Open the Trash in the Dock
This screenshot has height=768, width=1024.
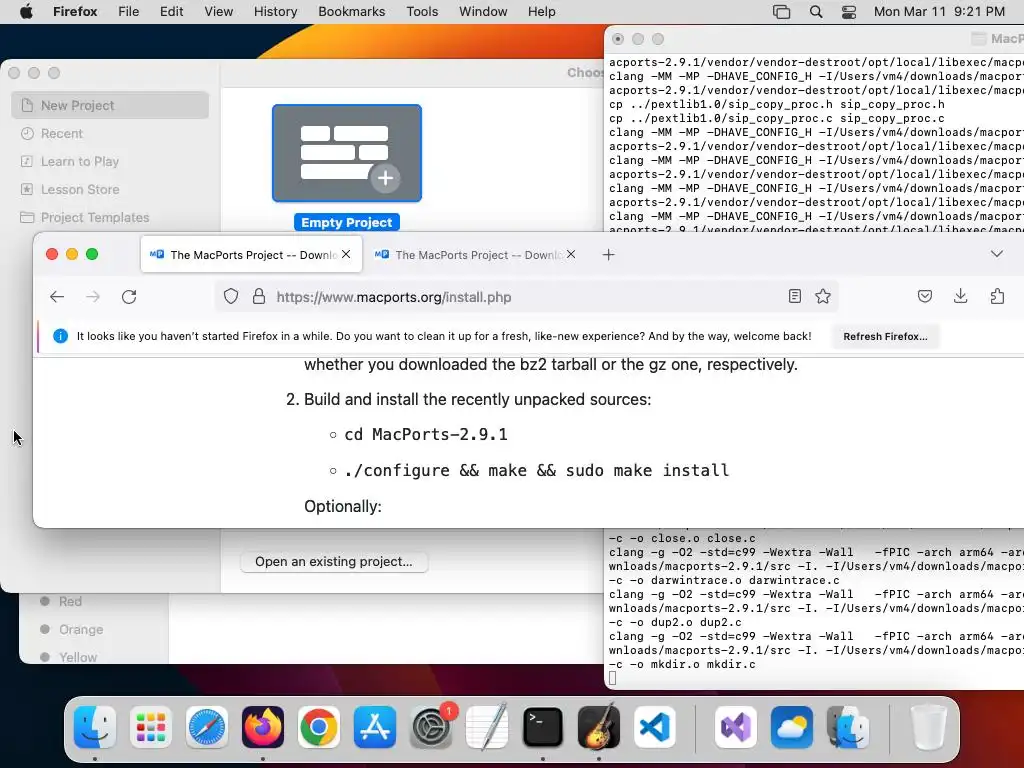928,727
